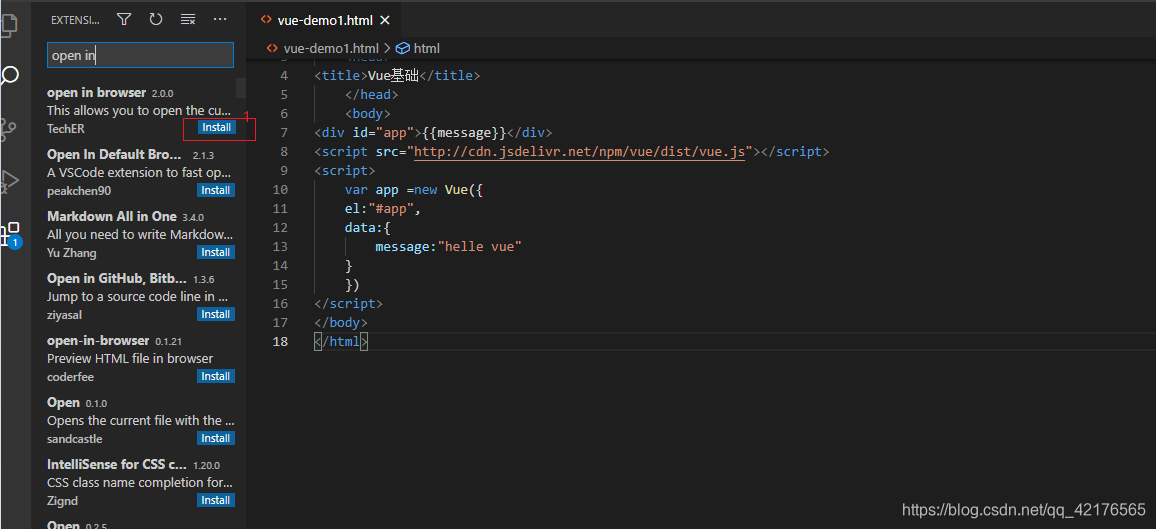
Task: Click the publisher name TechER
Action: (x=66, y=129)
